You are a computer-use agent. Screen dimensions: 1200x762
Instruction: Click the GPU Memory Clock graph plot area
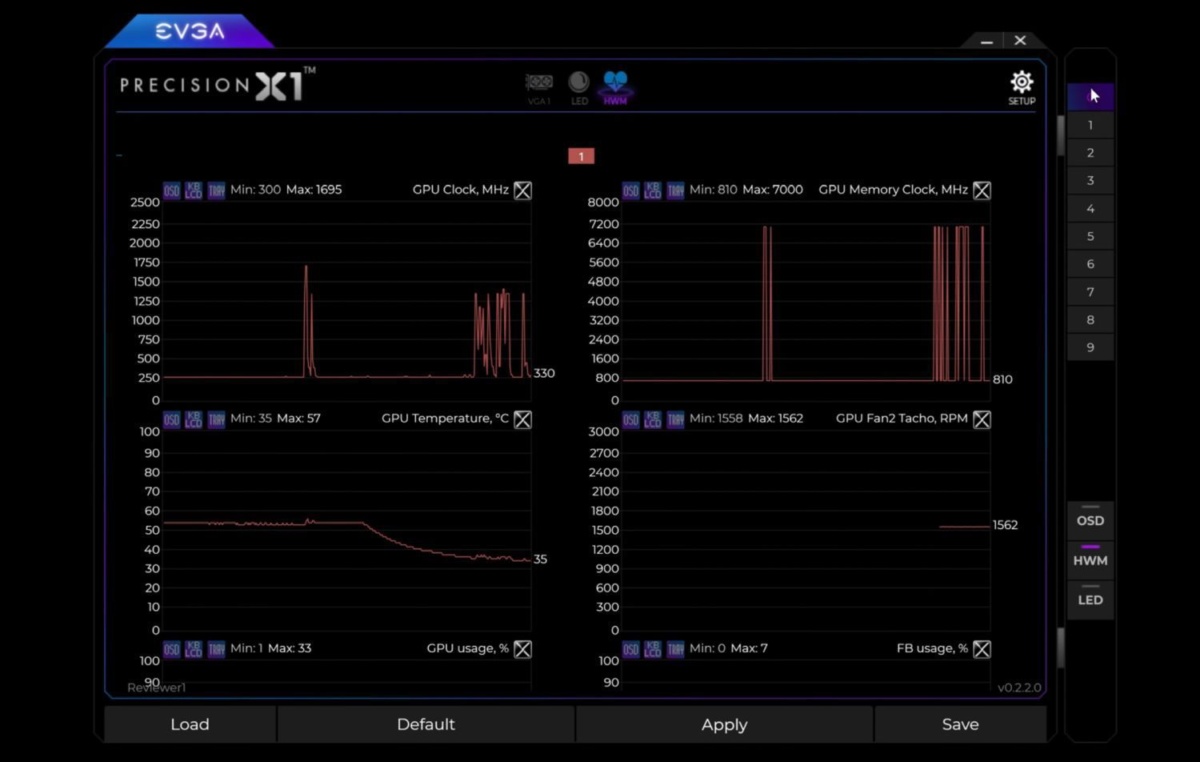(806, 300)
